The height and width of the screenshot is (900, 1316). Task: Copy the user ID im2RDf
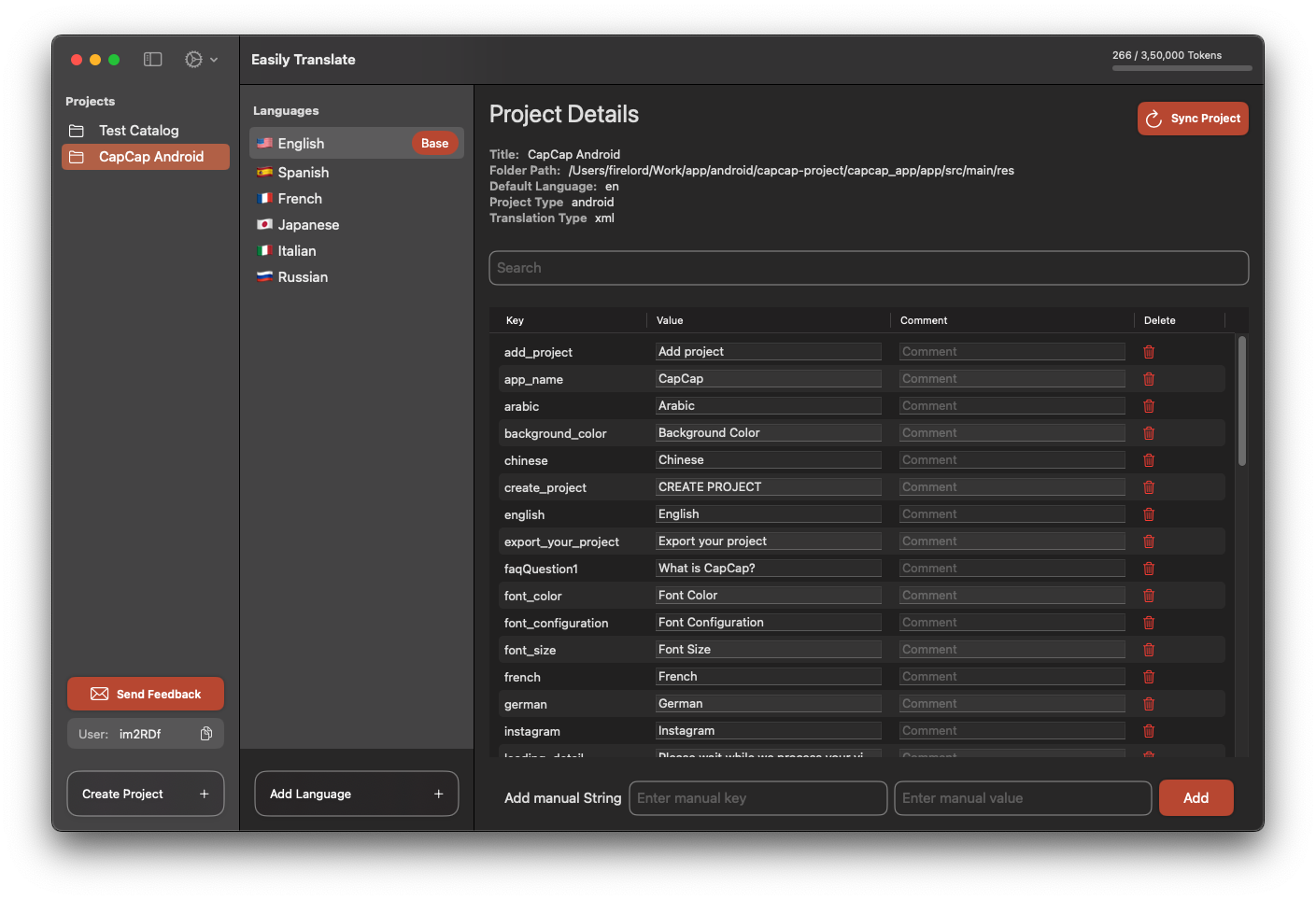[x=206, y=734]
